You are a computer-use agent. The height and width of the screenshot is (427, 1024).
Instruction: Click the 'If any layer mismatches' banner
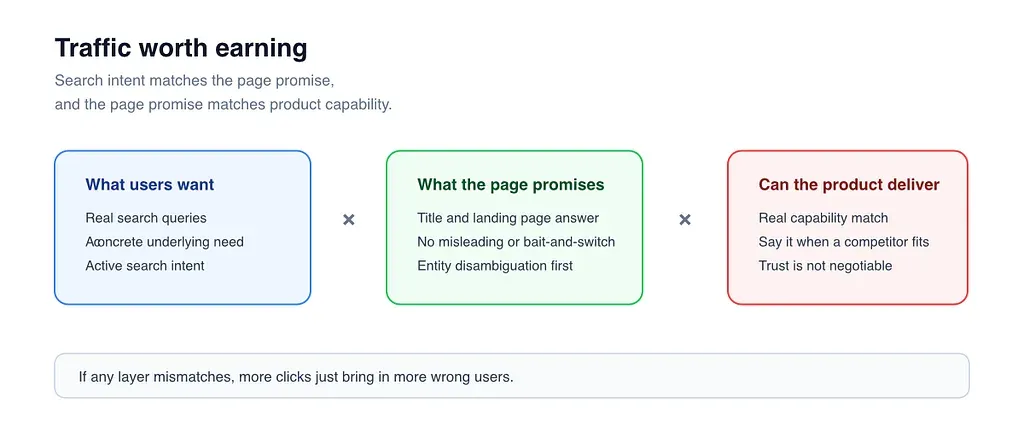coord(512,376)
